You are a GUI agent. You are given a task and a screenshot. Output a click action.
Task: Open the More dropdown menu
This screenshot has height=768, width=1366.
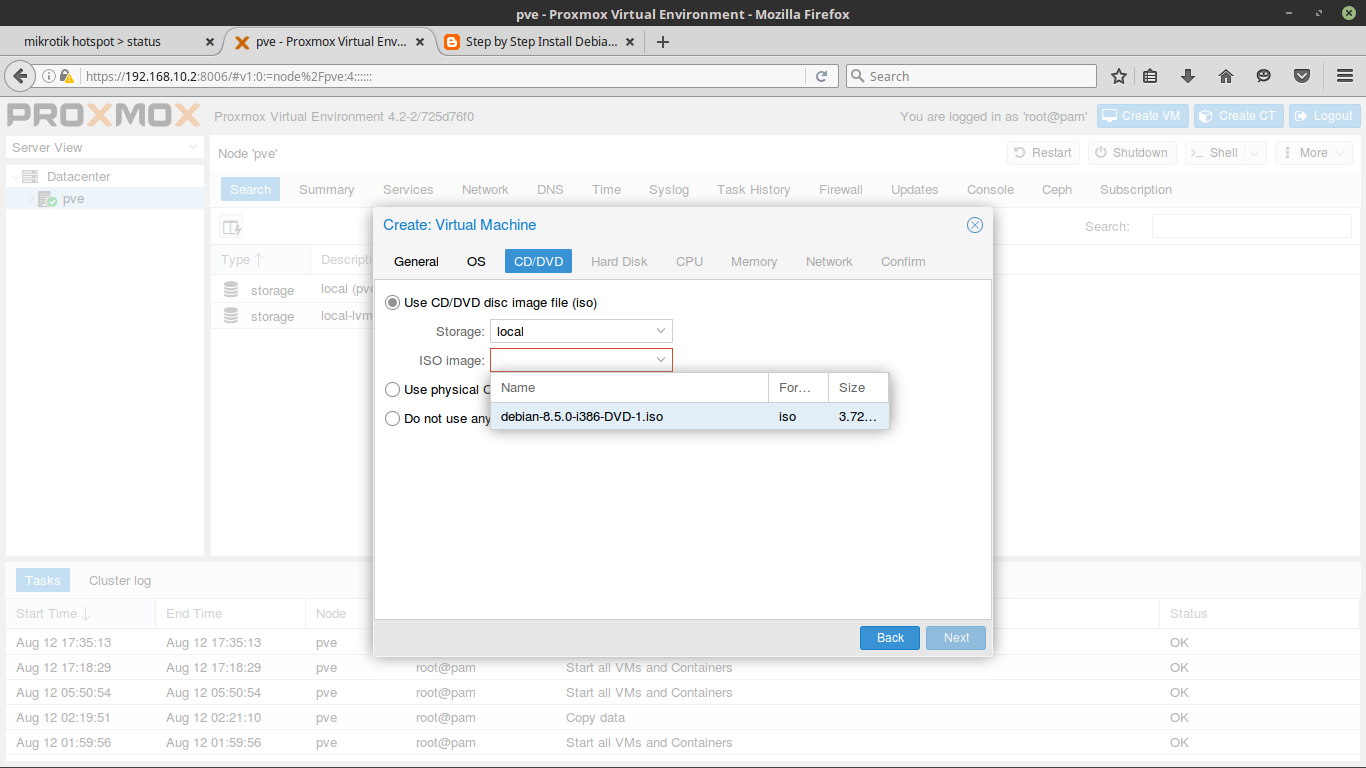(x=1313, y=153)
